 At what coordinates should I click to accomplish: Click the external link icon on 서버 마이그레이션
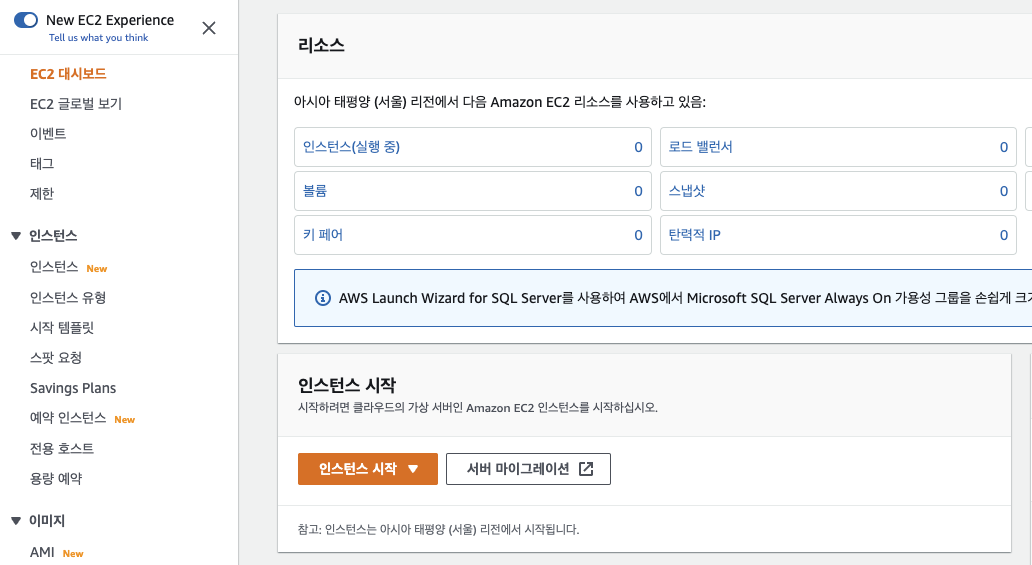click(586, 469)
